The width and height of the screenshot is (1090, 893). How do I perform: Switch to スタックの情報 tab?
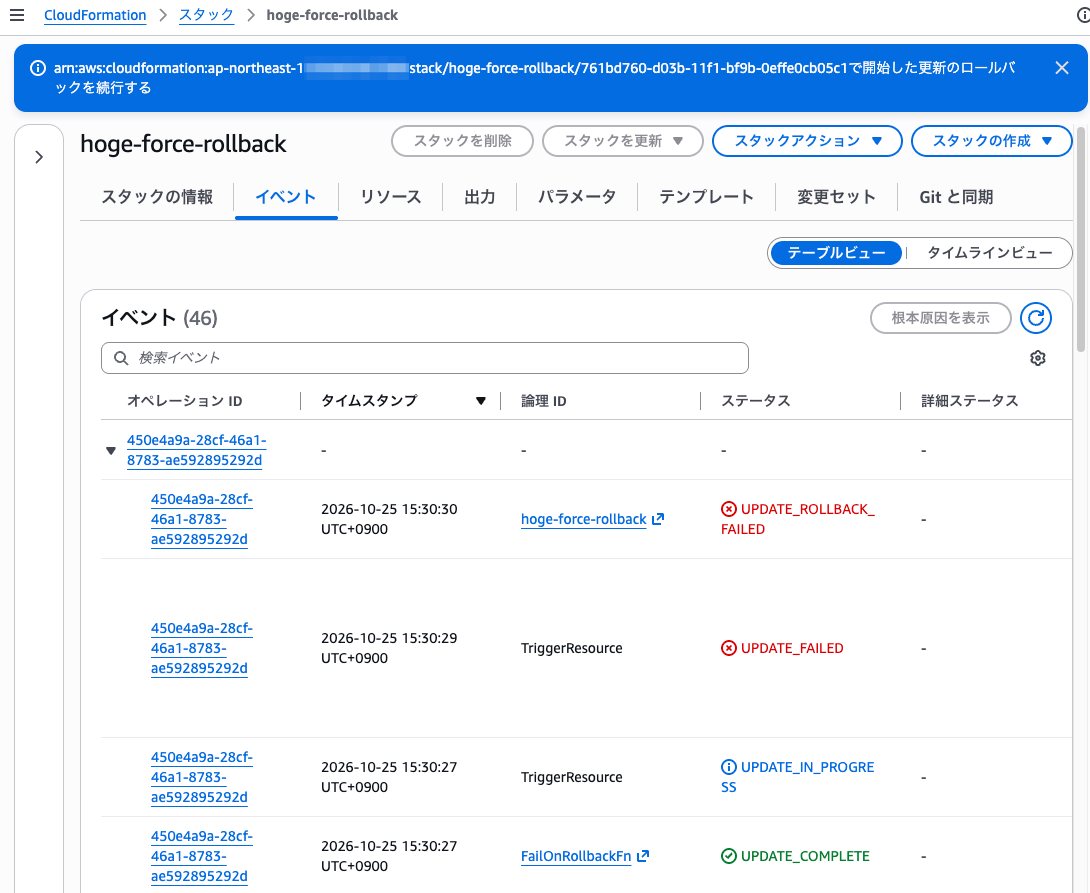[157, 197]
